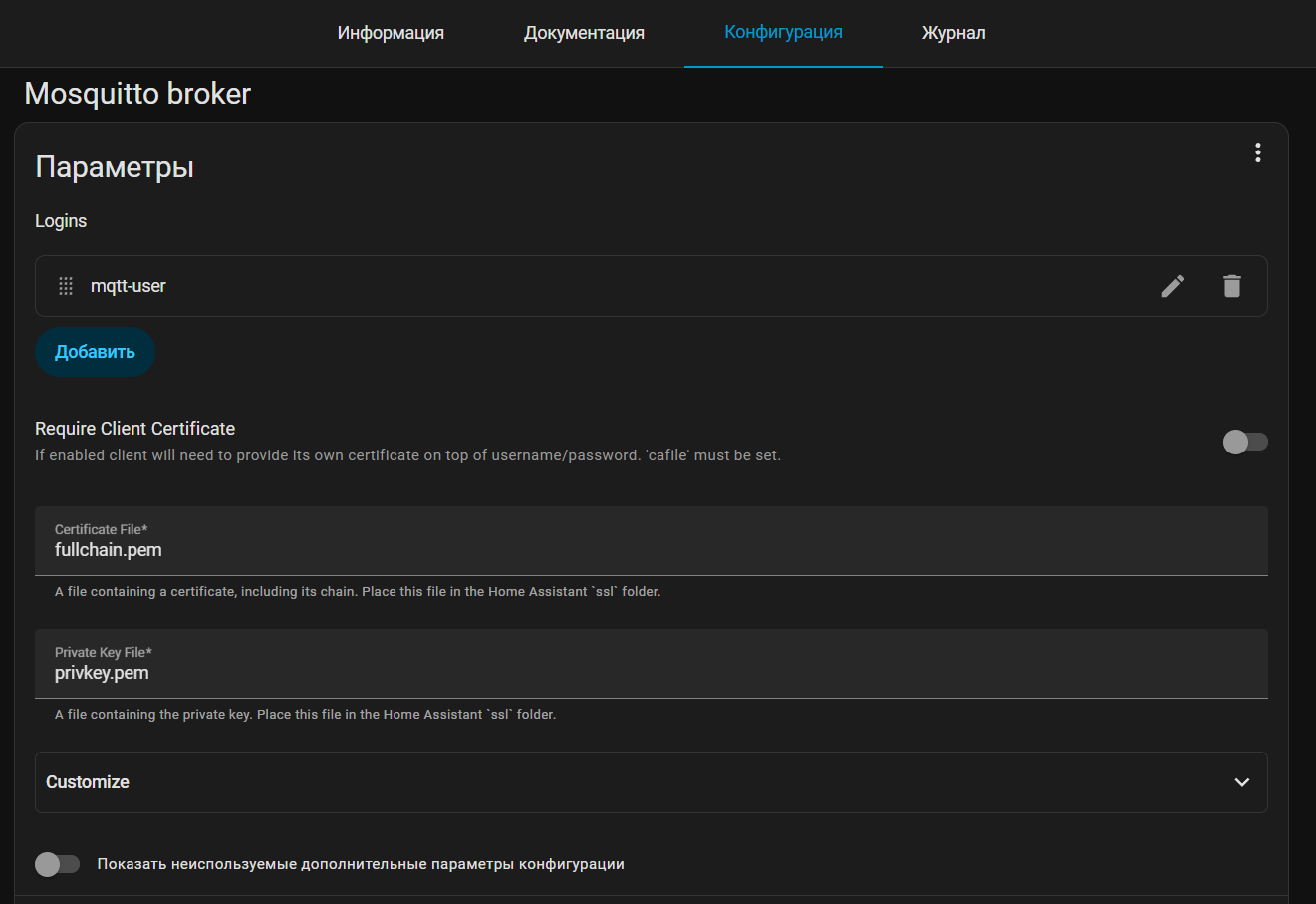Grab the mqtt-user drag handle

(x=66, y=286)
